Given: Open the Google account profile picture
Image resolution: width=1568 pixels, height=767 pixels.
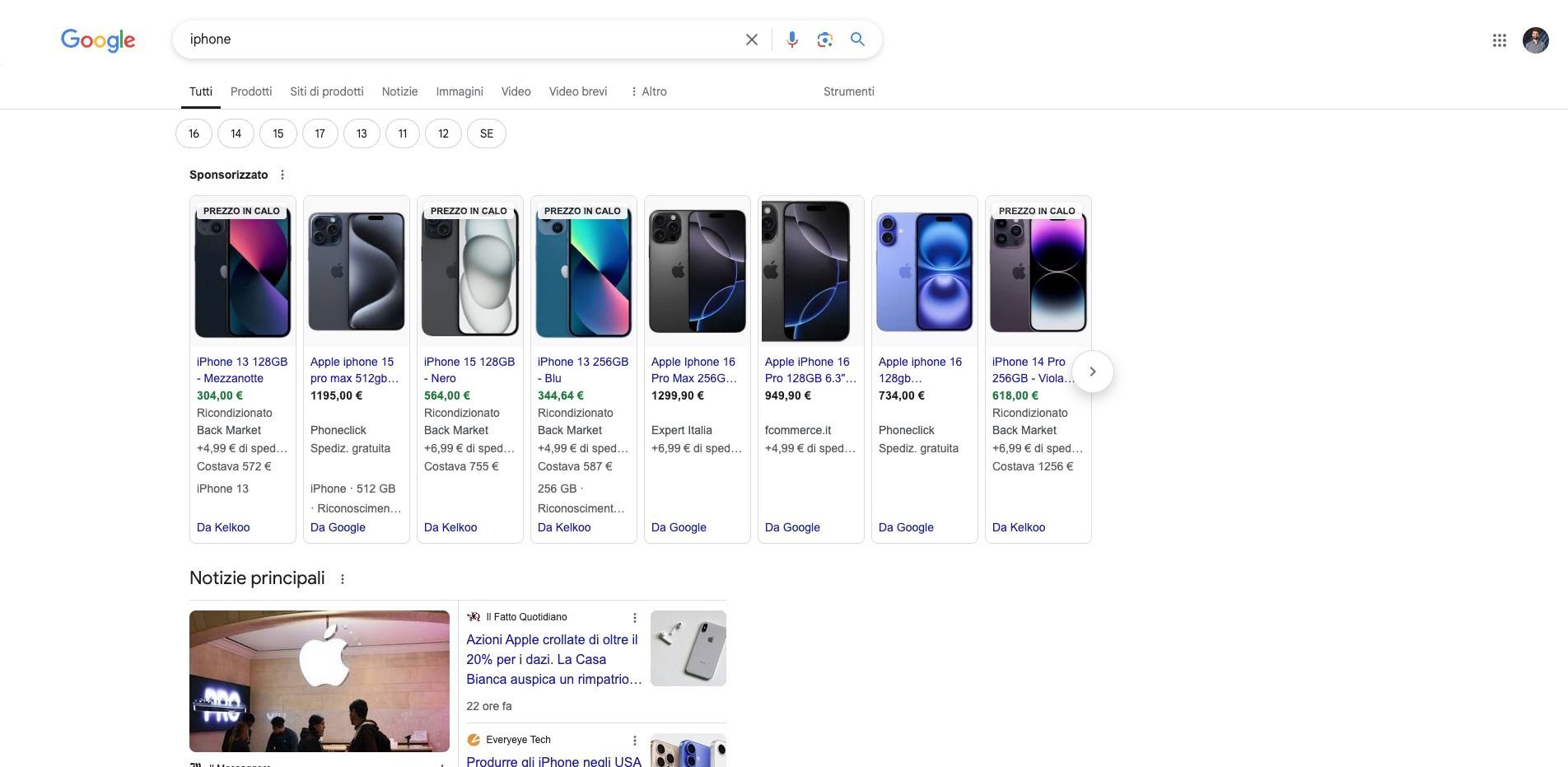Looking at the screenshot, I should click(1535, 40).
